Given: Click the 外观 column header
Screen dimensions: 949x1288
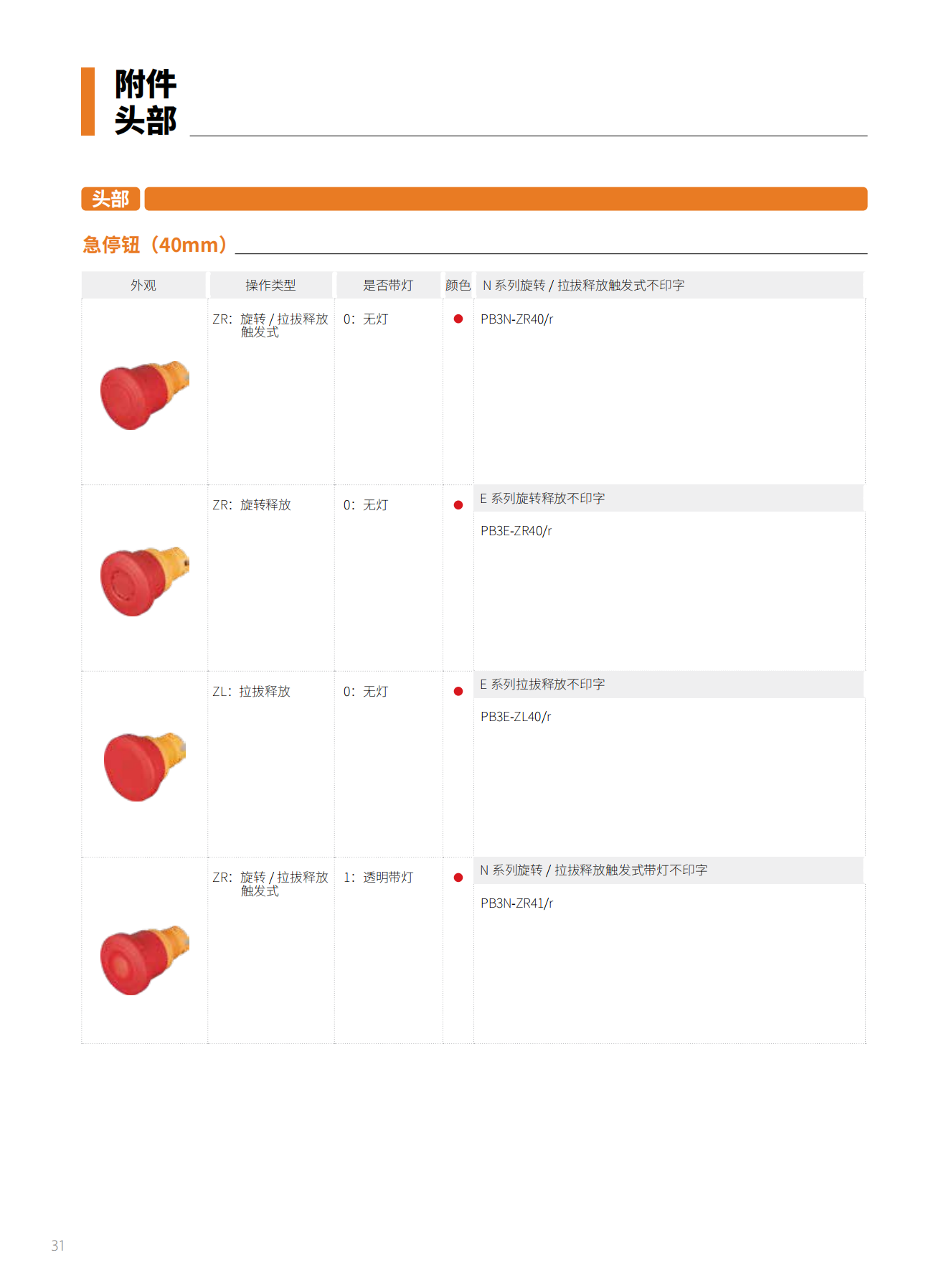Looking at the screenshot, I should click(x=143, y=285).
